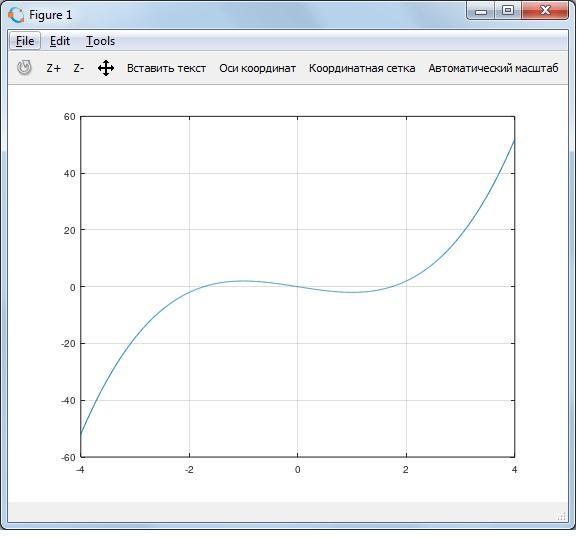This screenshot has height=537, width=584.
Task: Activate the Z+ zoom in tool
Action: click(x=54, y=69)
